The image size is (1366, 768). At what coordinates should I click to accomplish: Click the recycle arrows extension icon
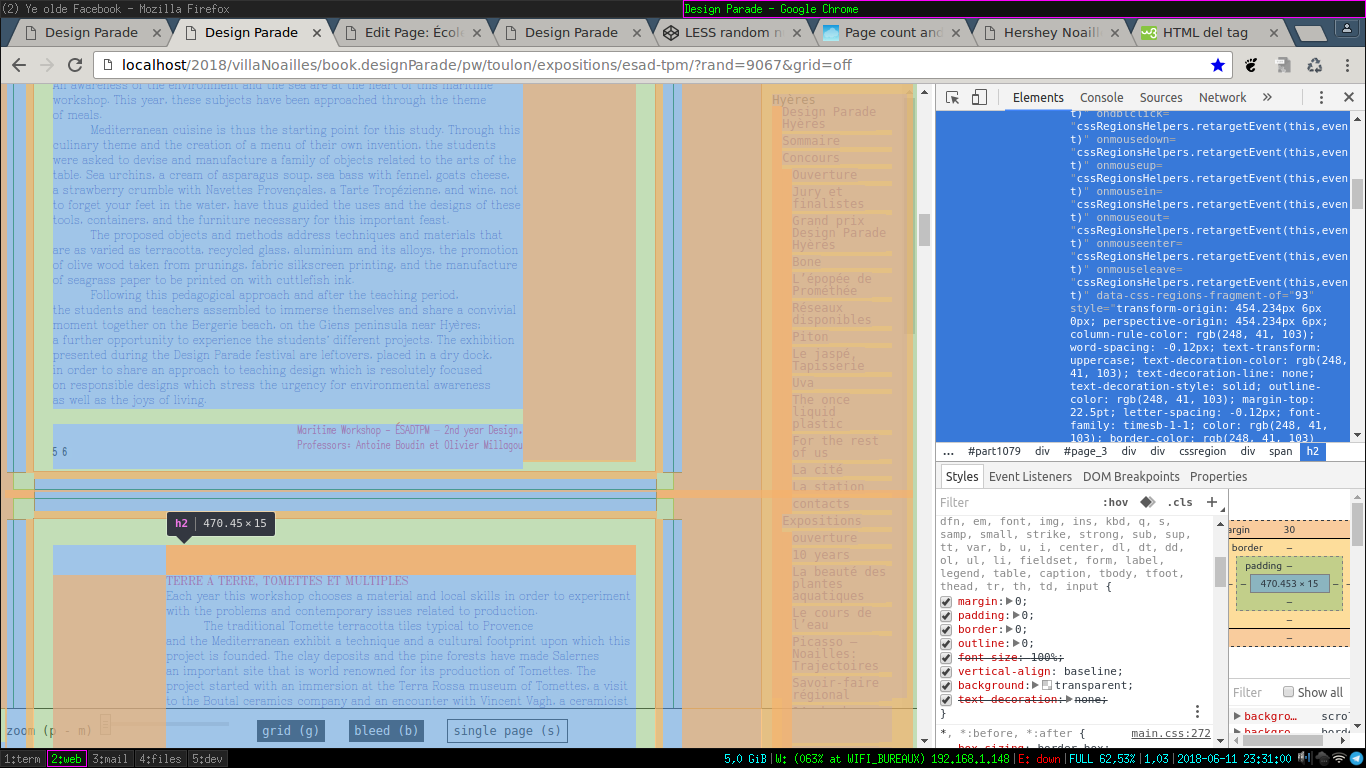click(x=1315, y=65)
